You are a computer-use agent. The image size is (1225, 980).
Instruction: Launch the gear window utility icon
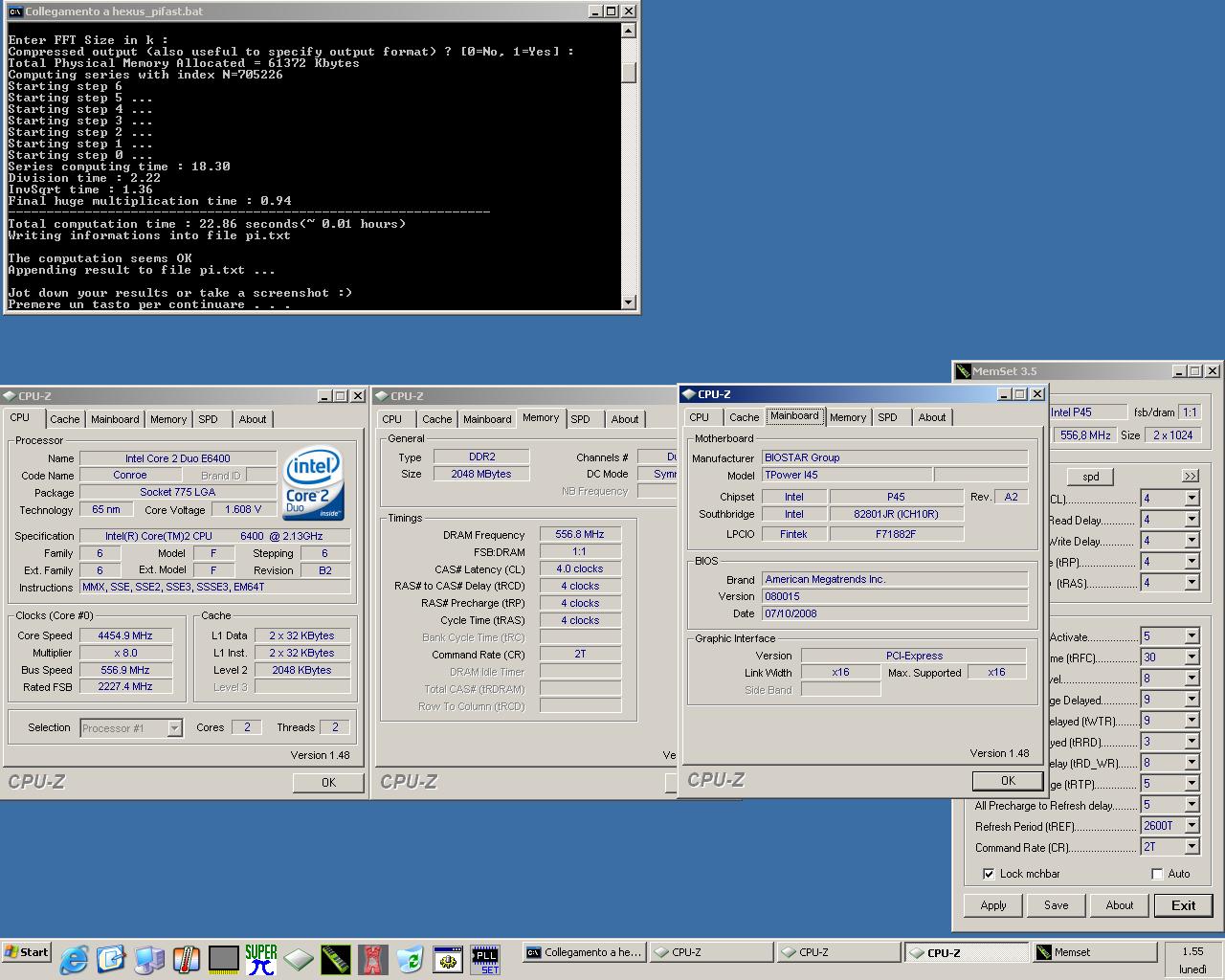447,958
